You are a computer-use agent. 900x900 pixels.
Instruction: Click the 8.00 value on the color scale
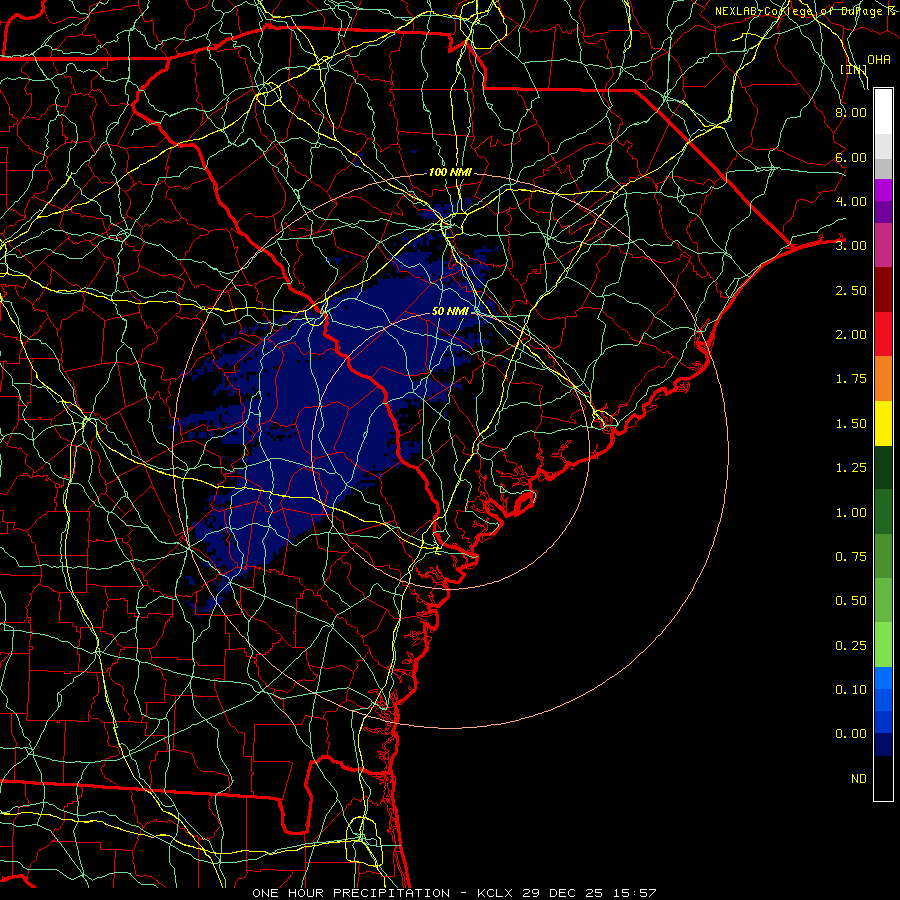coord(851,112)
